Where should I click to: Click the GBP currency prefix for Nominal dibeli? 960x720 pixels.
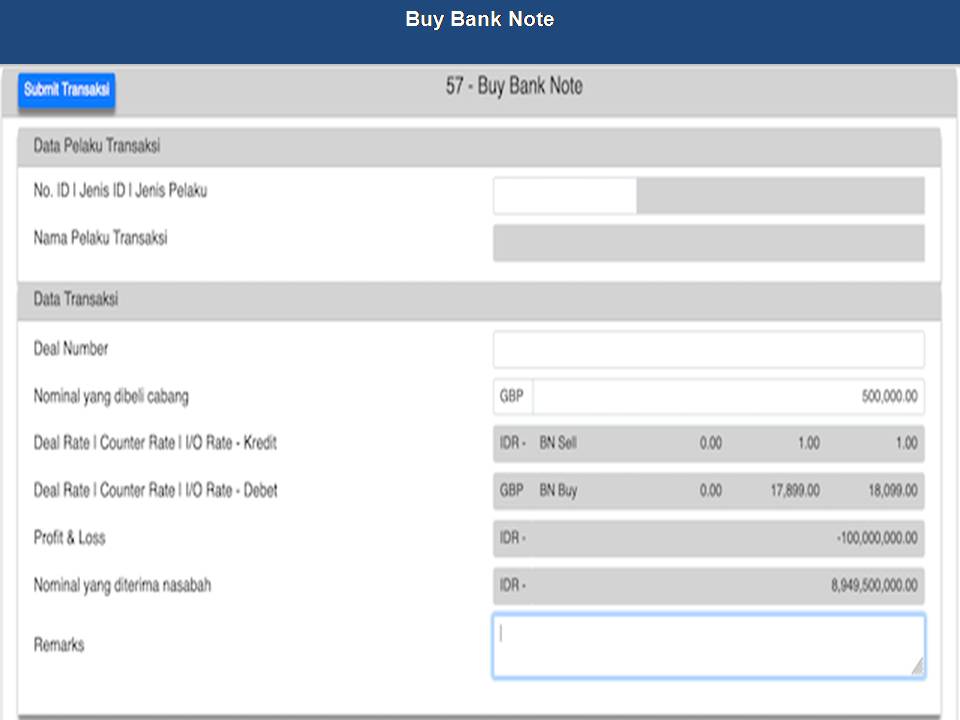pos(512,396)
